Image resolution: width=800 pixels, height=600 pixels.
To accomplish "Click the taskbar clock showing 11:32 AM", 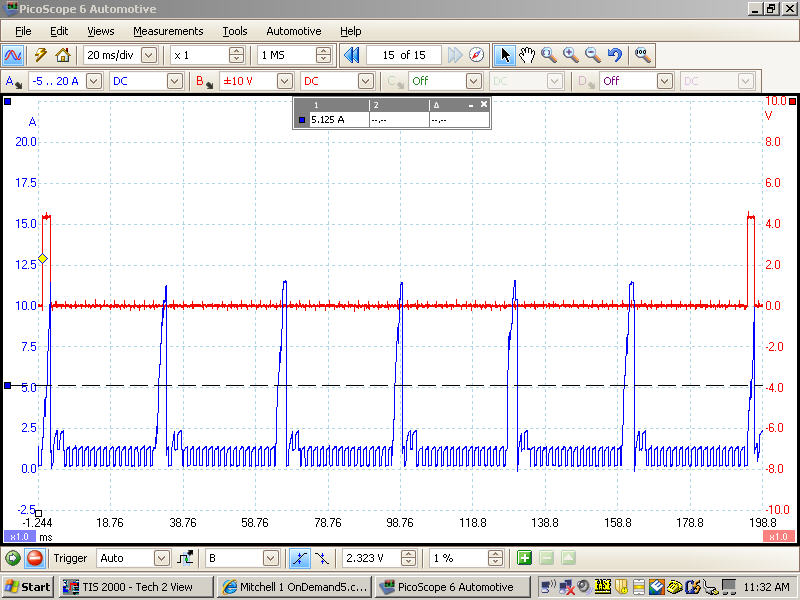I will point(766,587).
